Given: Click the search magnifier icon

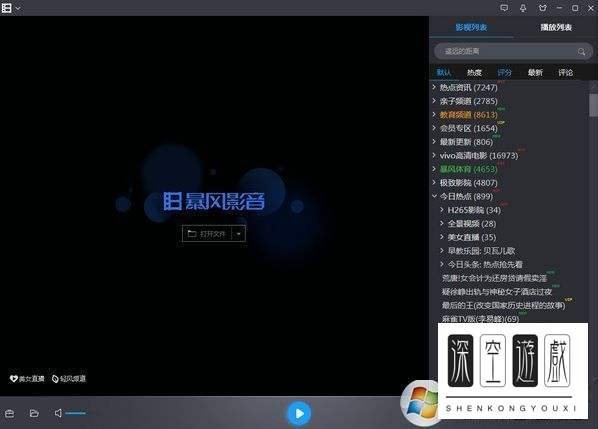Looking at the screenshot, I should click(x=581, y=51).
